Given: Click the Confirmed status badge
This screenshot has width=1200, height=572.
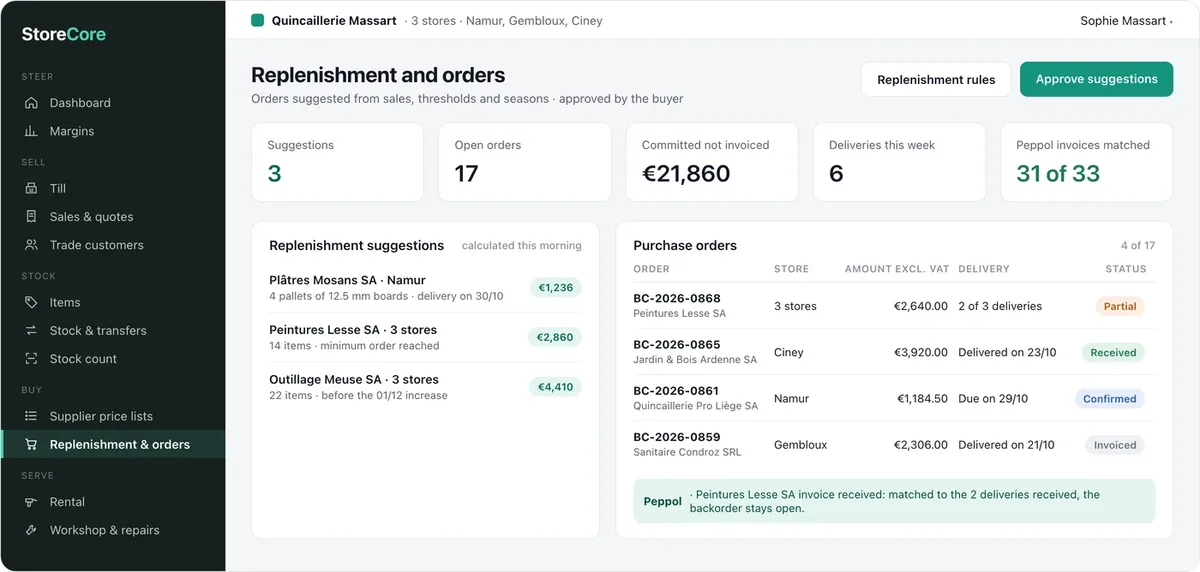Looking at the screenshot, I should (x=1110, y=398).
